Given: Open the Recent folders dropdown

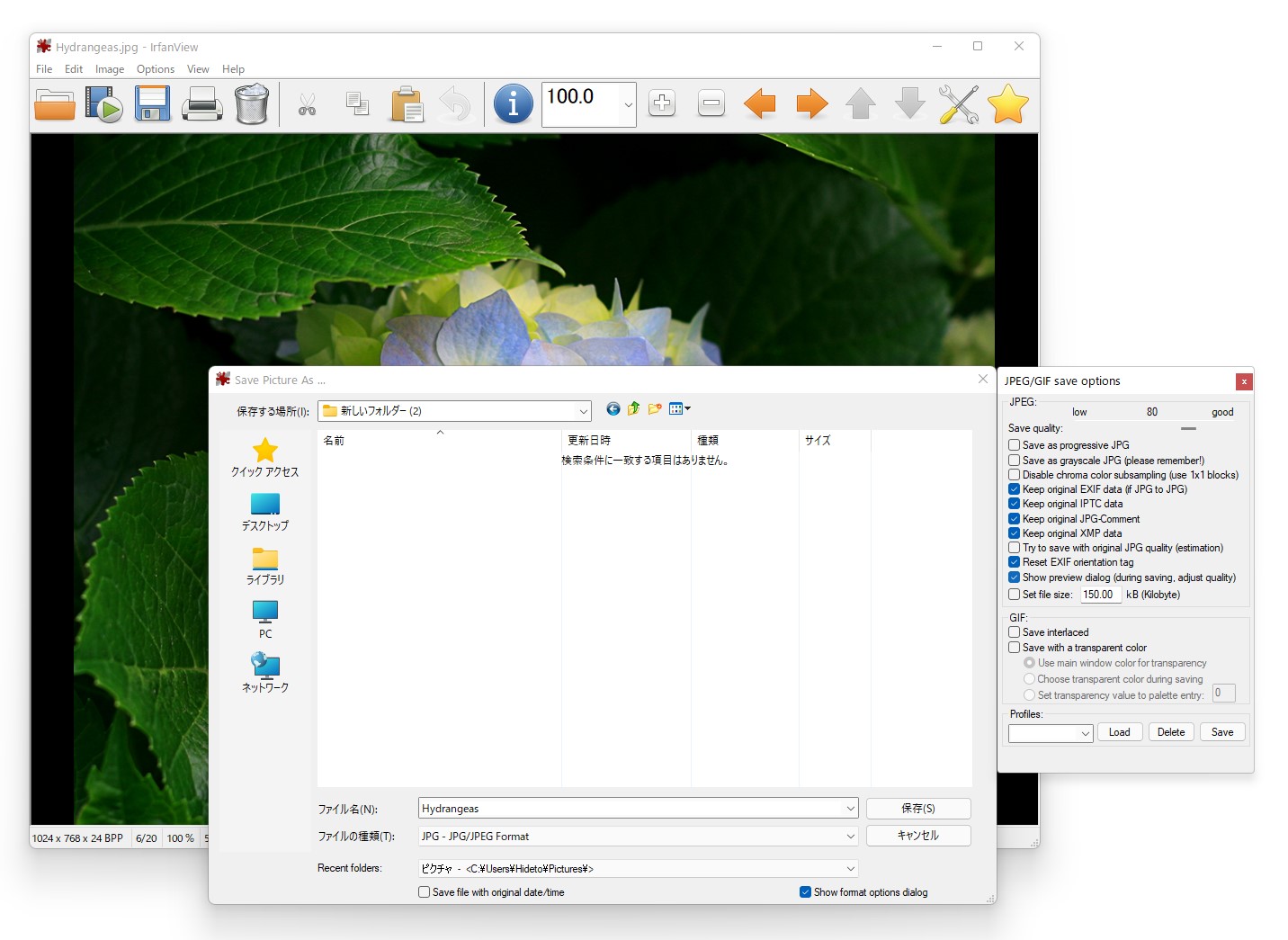Looking at the screenshot, I should click(850, 869).
